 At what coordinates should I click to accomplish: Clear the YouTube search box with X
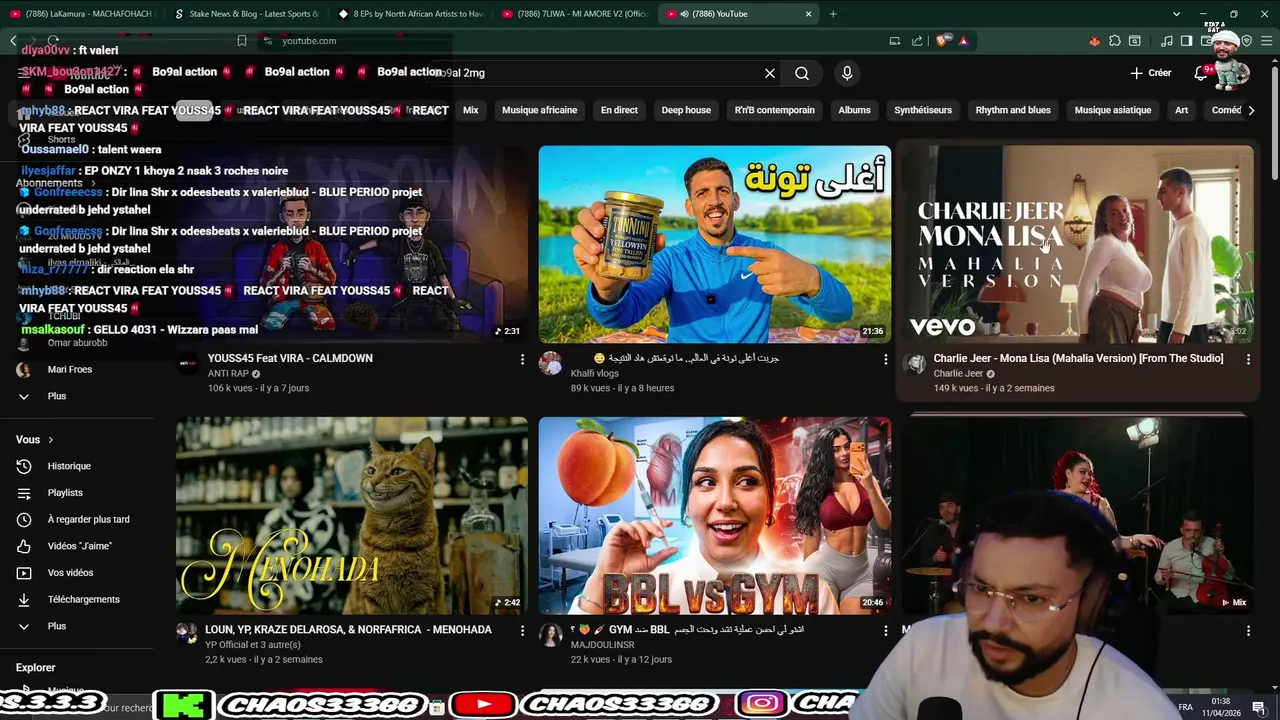click(x=770, y=73)
